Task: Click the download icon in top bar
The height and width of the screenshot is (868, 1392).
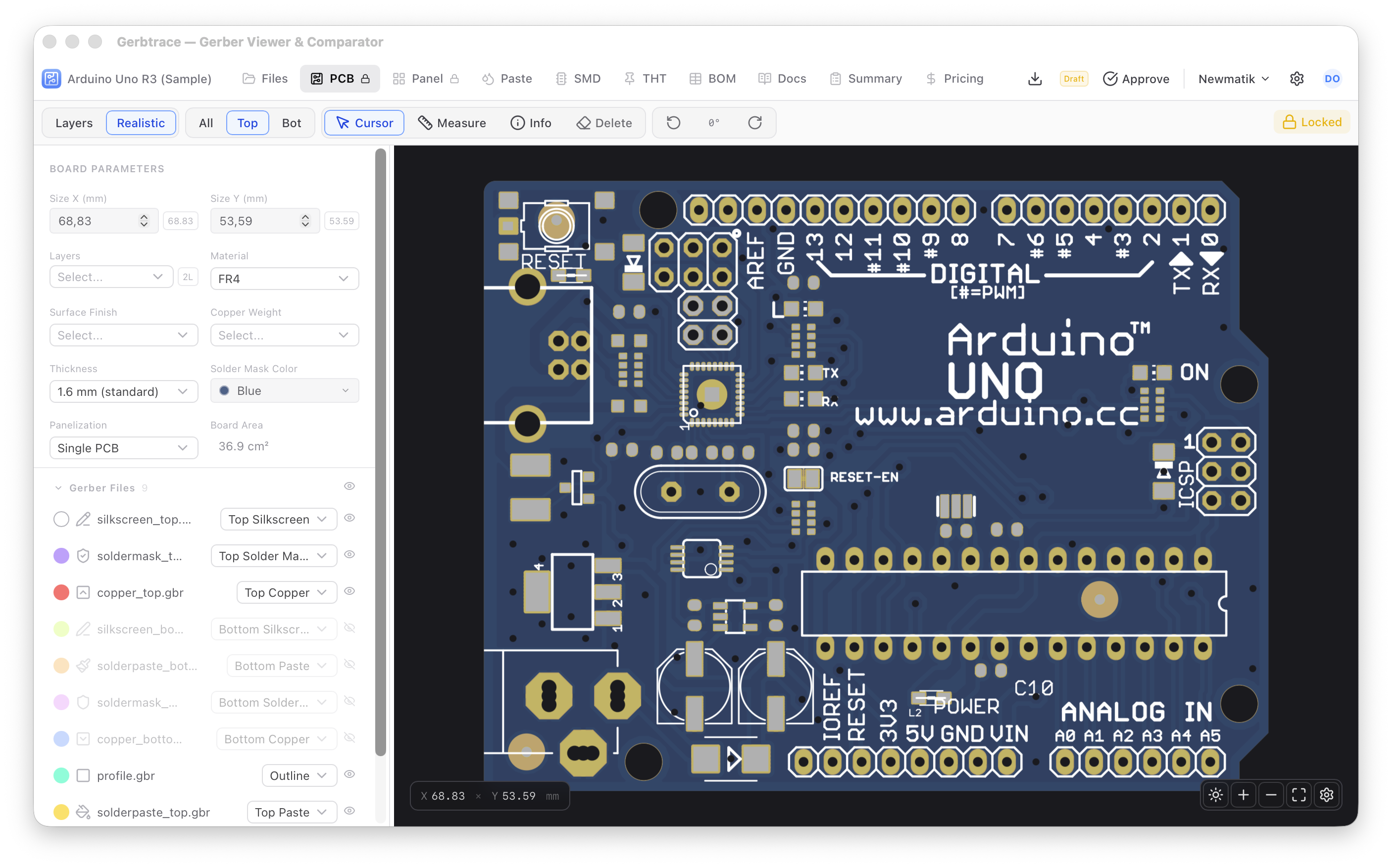Action: coord(1035,79)
